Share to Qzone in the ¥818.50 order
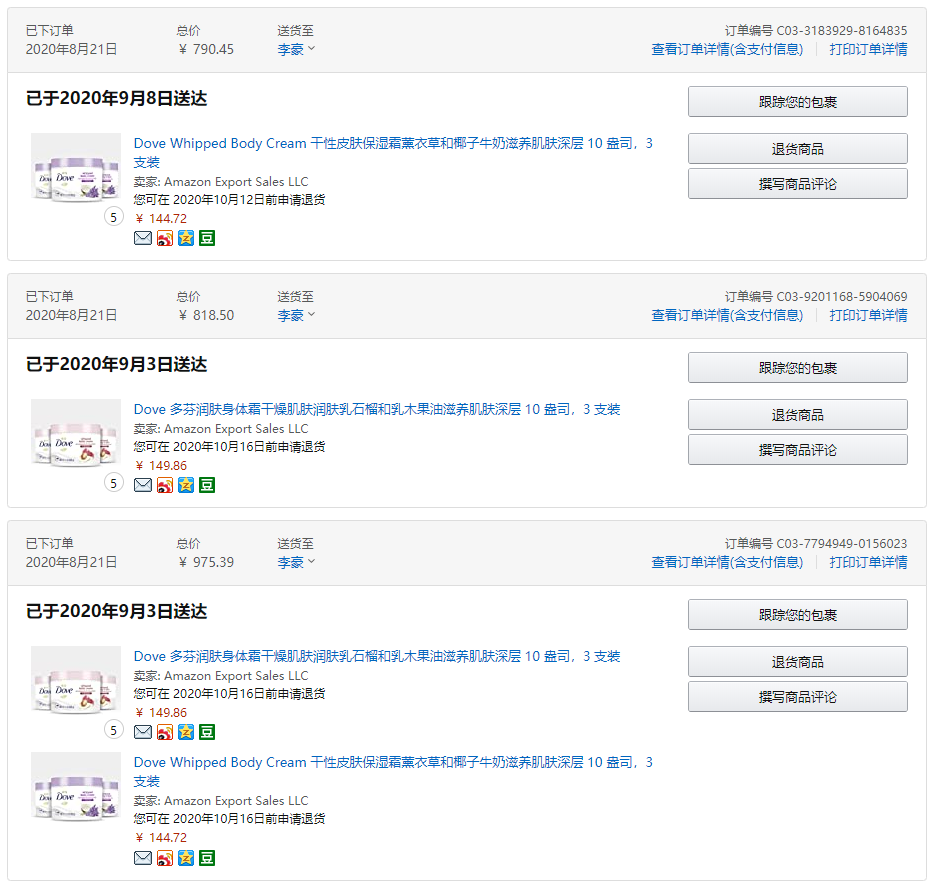The image size is (936, 887). (186, 485)
